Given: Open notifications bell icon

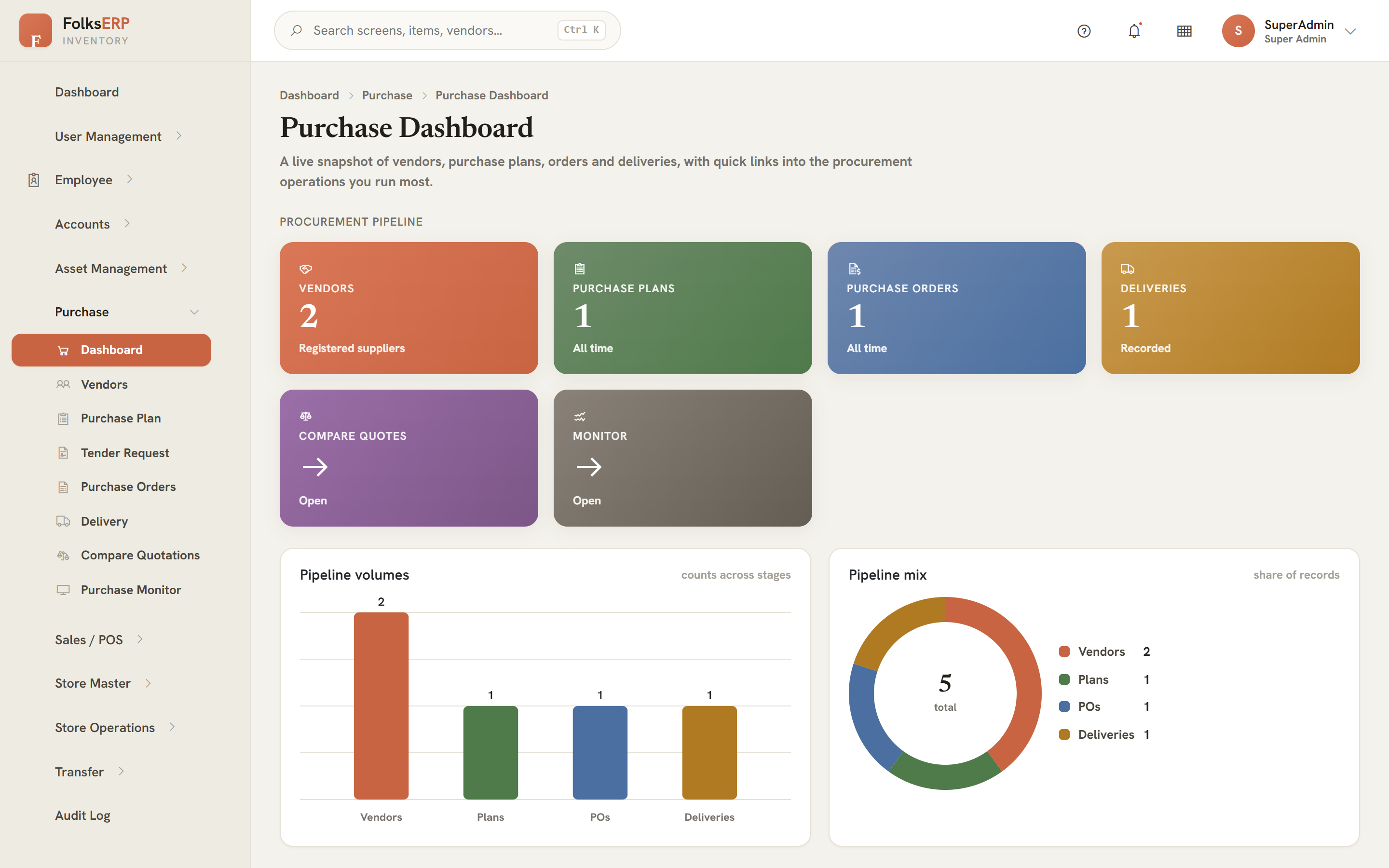Looking at the screenshot, I should [x=1134, y=31].
